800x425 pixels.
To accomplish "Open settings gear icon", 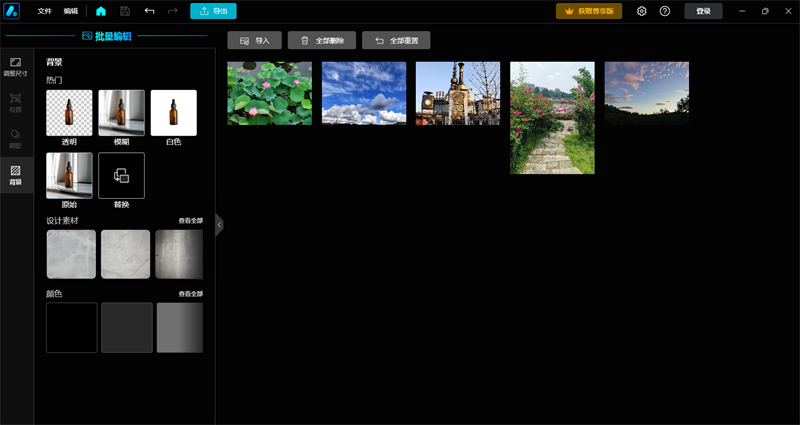I will tap(642, 11).
